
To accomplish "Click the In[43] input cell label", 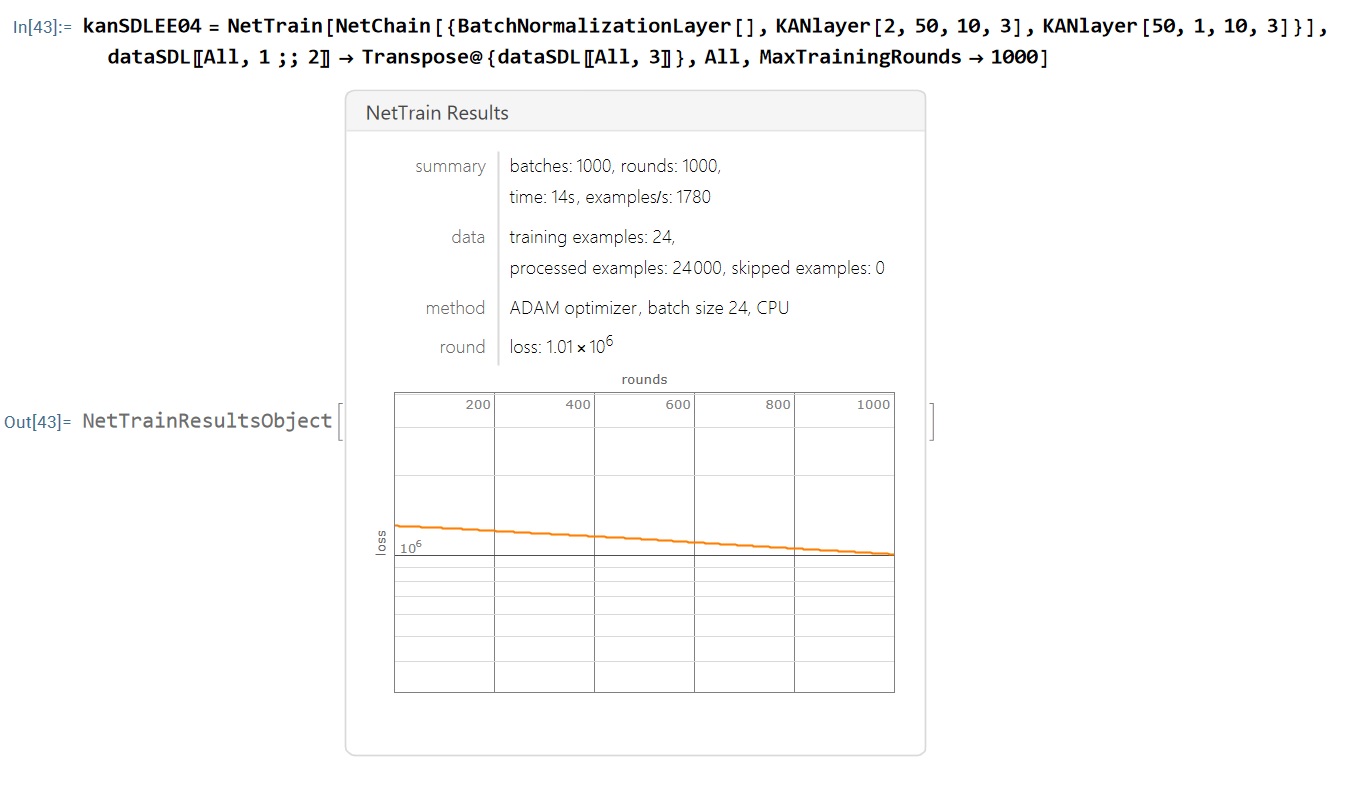I will 42,27.
